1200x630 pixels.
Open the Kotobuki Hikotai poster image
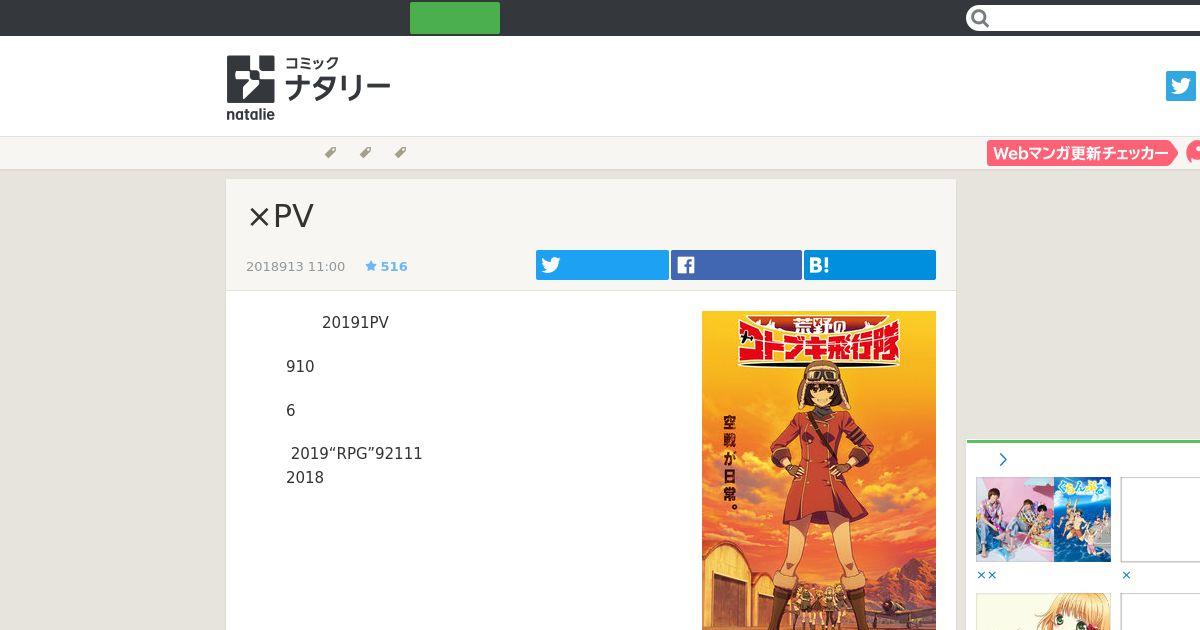click(x=819, y=470)
